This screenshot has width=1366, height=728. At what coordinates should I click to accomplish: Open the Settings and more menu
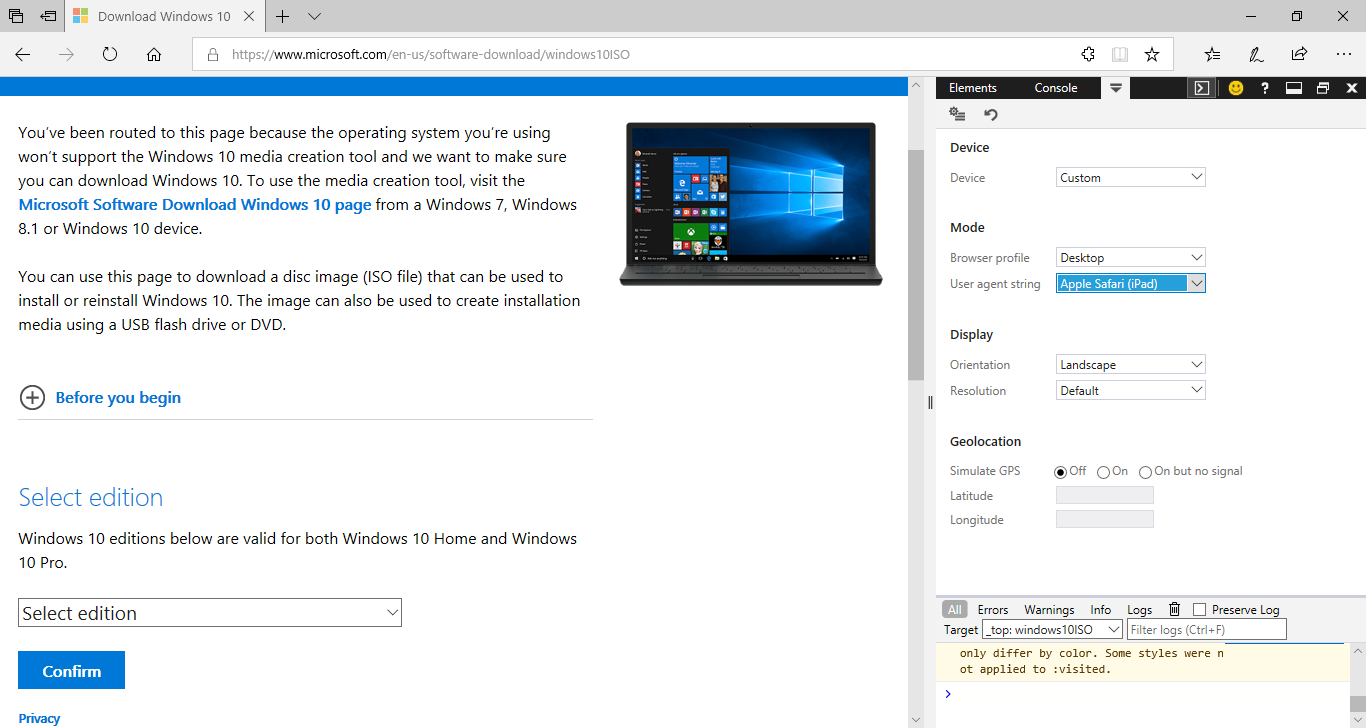[1343, 55]
